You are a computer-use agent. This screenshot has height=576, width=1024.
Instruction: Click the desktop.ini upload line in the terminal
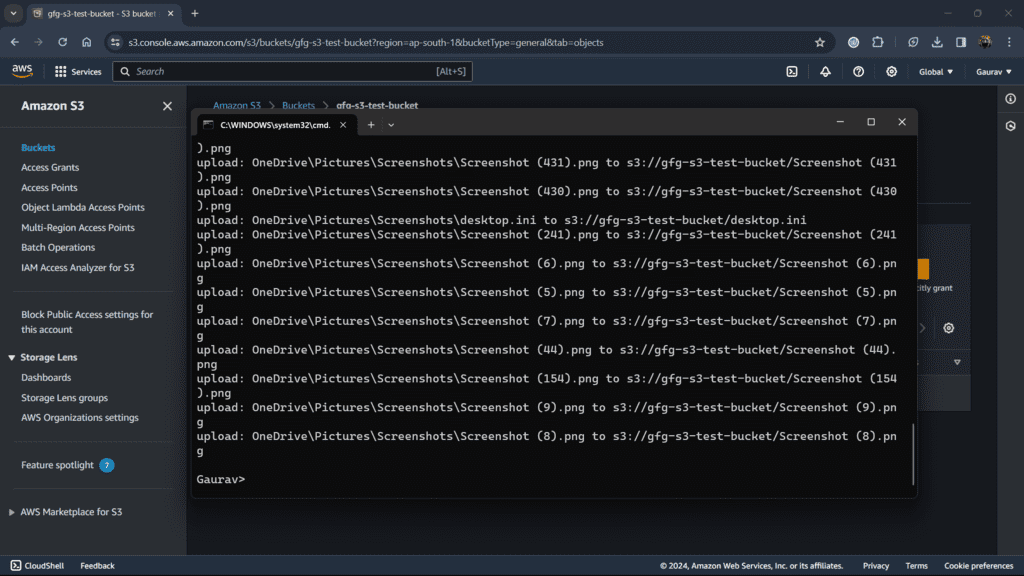click(501, 220)
